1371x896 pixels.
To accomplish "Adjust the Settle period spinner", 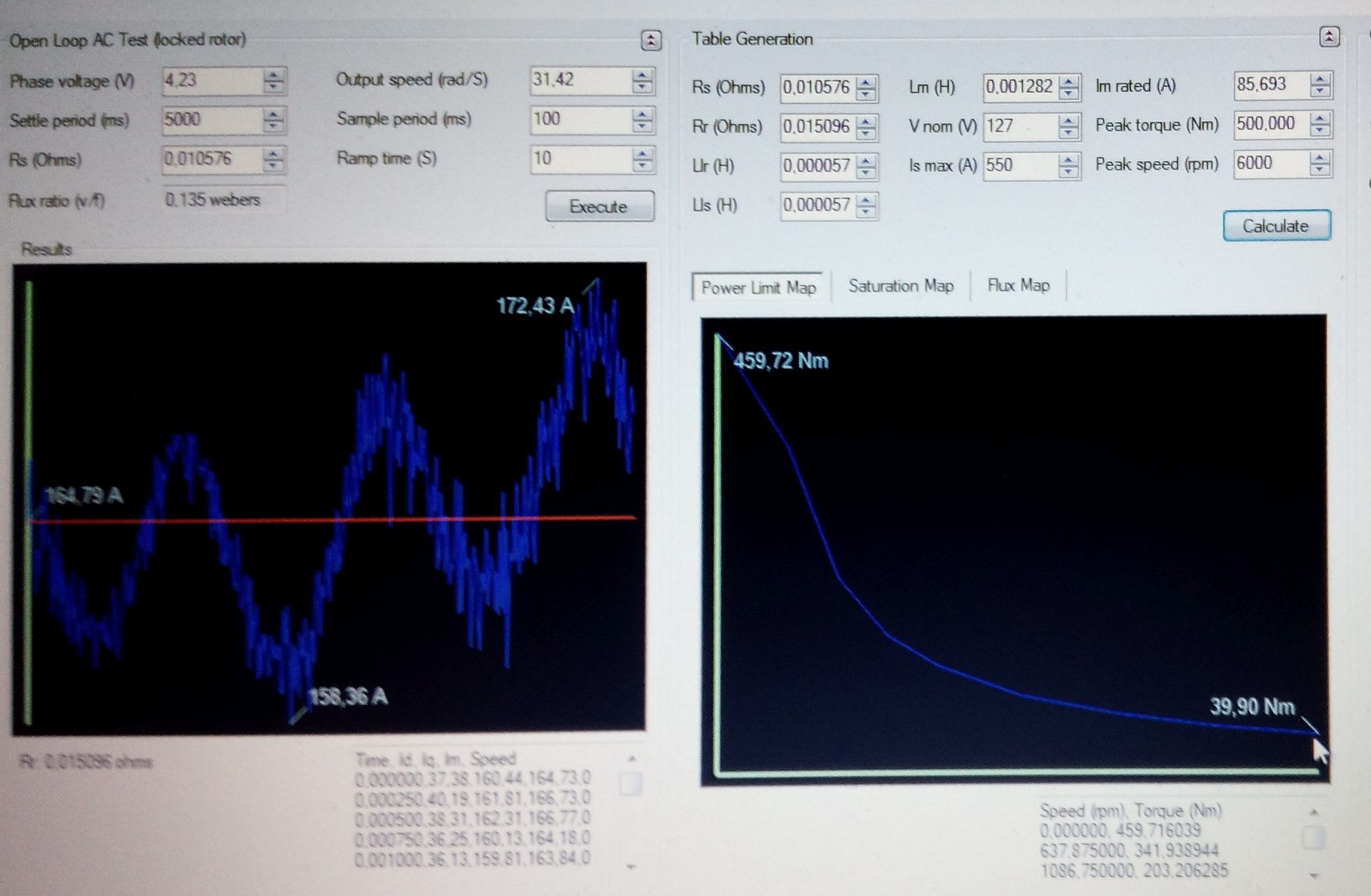I will 273,120.
